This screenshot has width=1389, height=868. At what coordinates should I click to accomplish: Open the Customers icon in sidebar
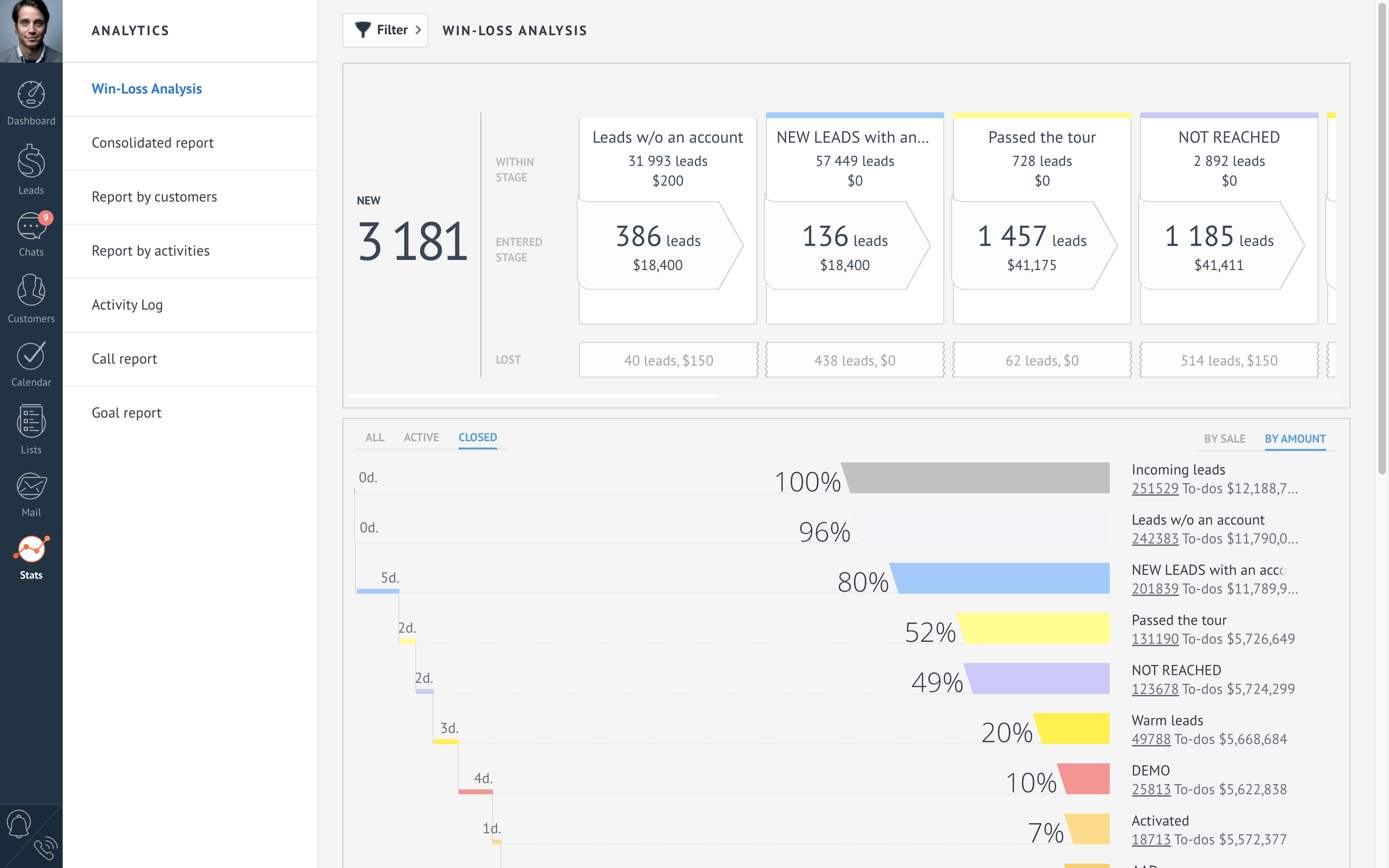31,291
